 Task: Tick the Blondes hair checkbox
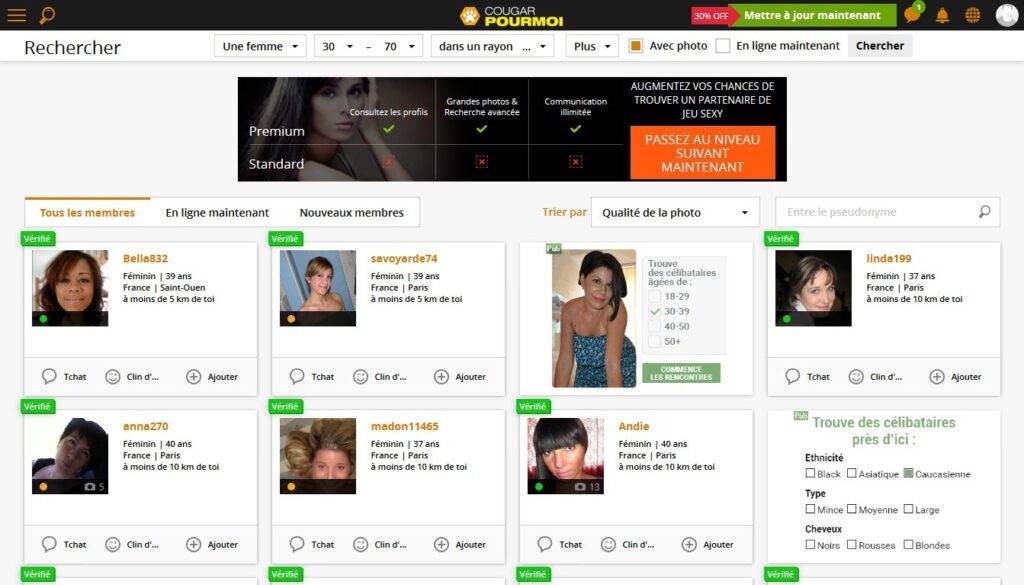[x=908, y=545]
